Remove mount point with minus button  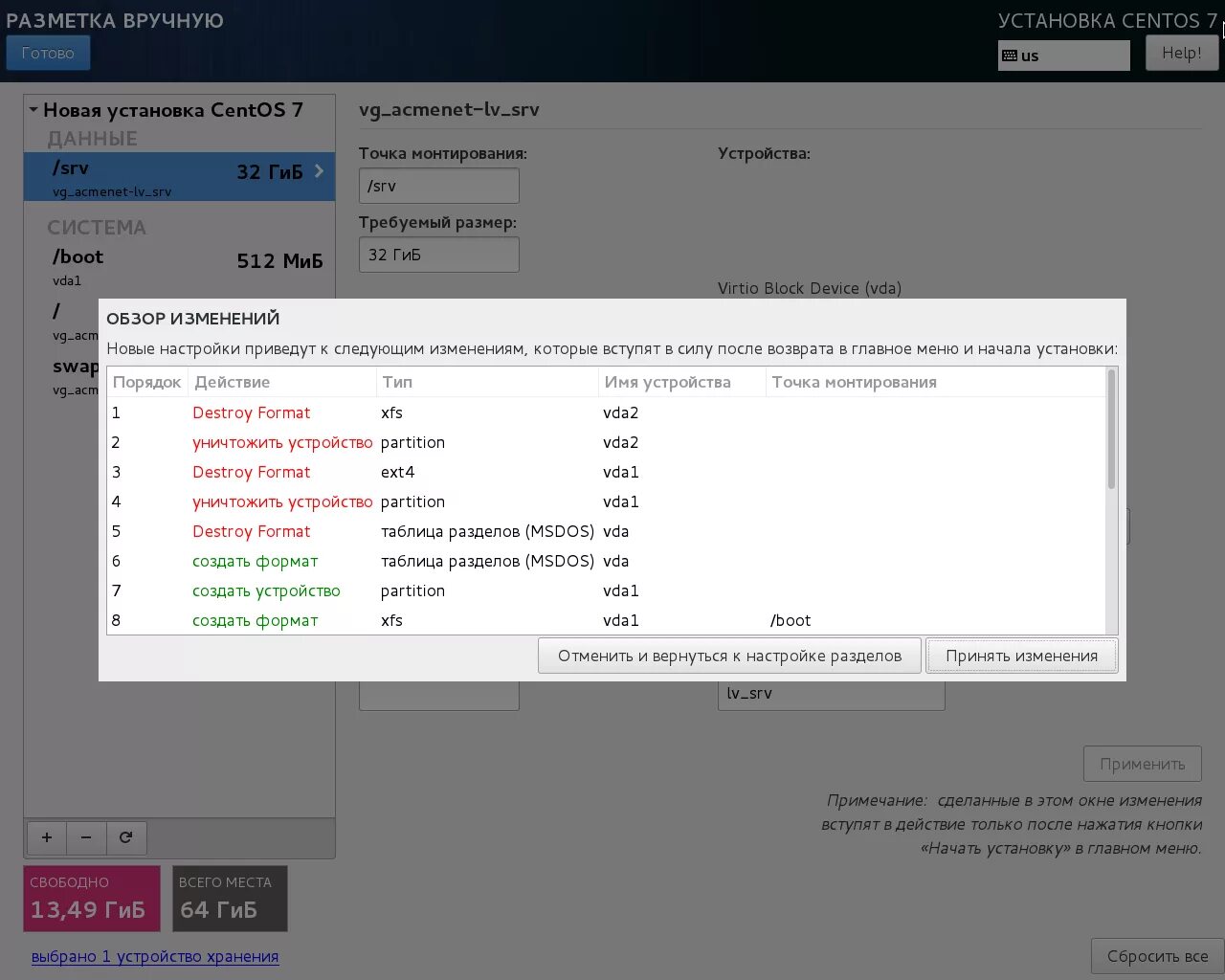click(86, 837)
